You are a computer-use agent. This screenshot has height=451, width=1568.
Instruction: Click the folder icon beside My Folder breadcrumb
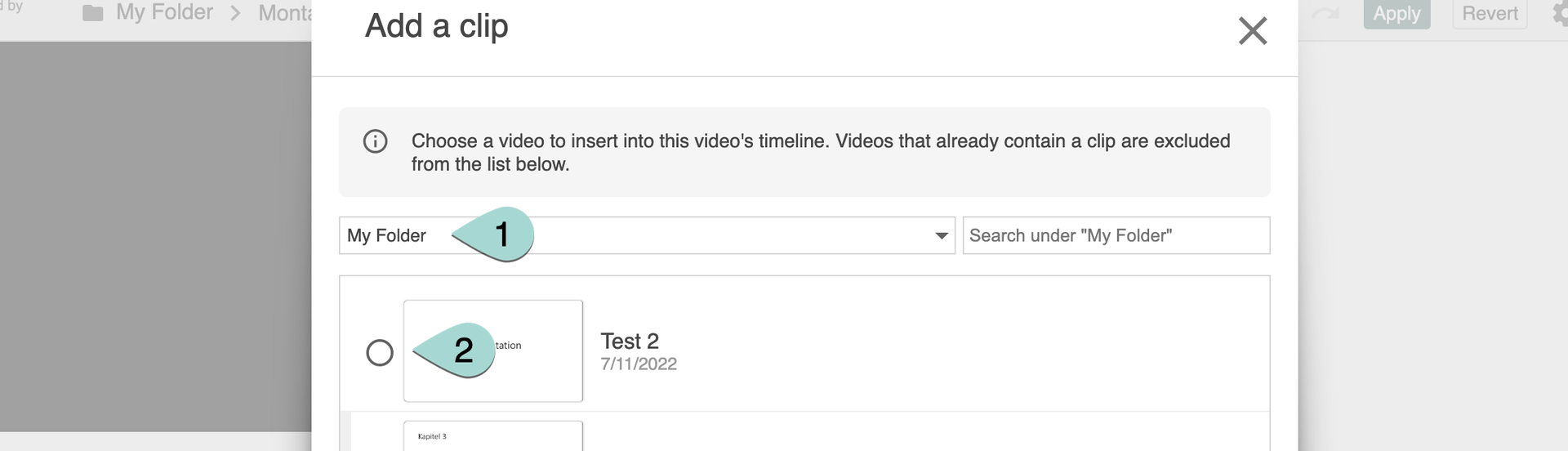(x=93, y=13)
